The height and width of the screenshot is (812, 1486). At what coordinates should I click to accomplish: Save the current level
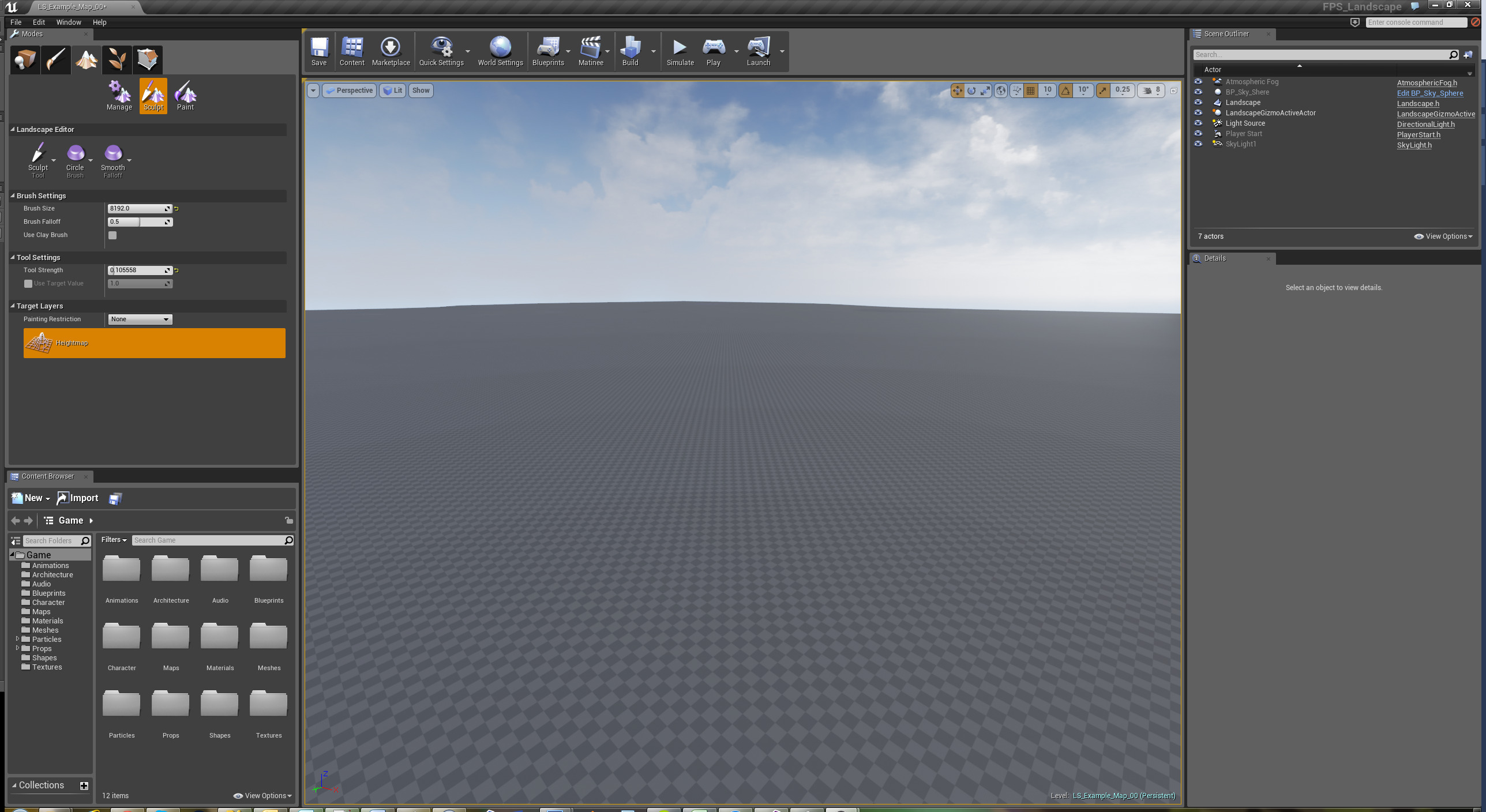[x=319, y=51]
